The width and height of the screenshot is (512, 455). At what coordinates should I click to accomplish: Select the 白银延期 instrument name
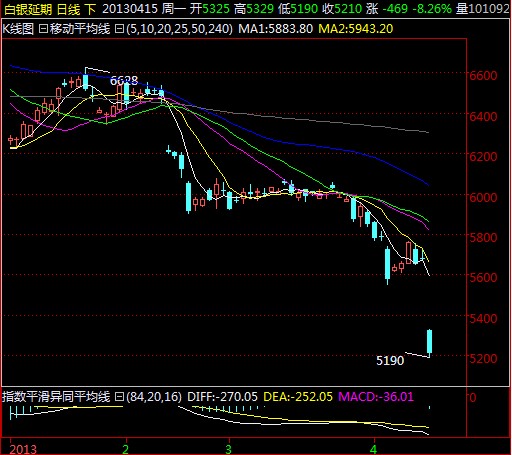[x=28, y=9]
